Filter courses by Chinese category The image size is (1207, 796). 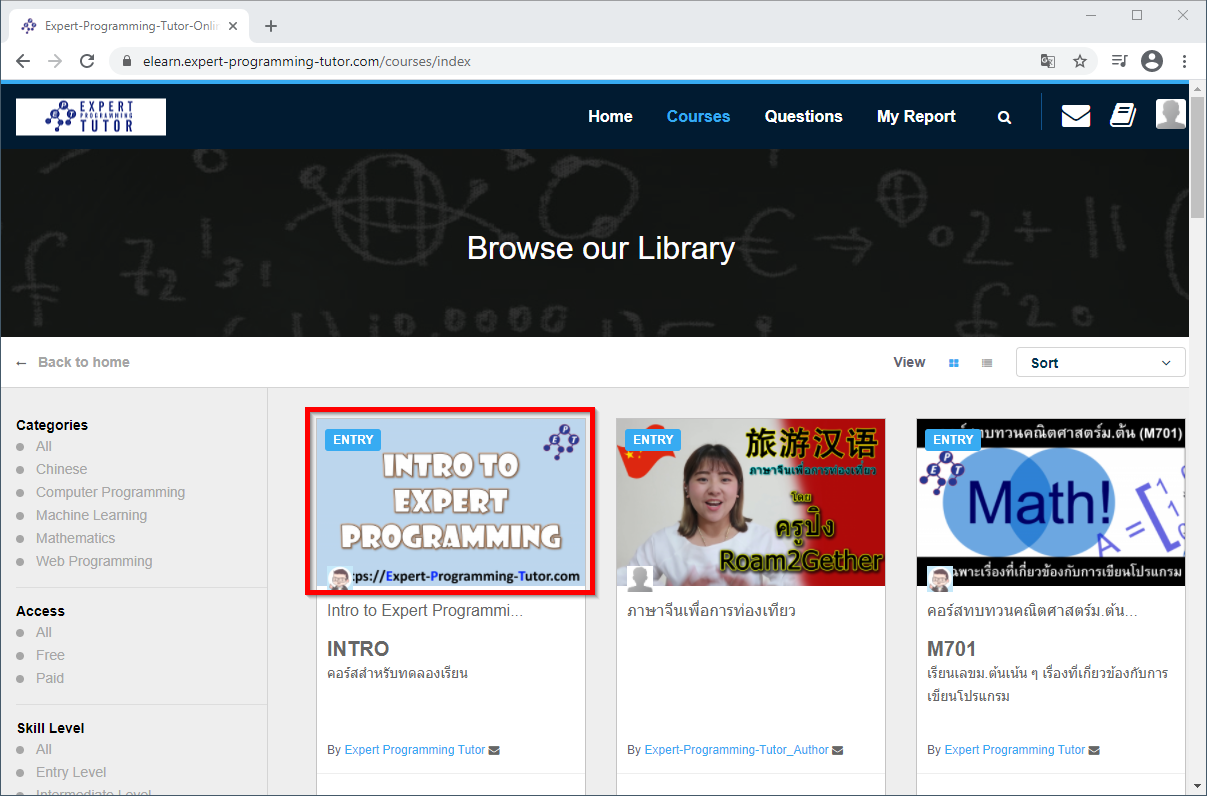pyautogui.click(x=62, y=470)
